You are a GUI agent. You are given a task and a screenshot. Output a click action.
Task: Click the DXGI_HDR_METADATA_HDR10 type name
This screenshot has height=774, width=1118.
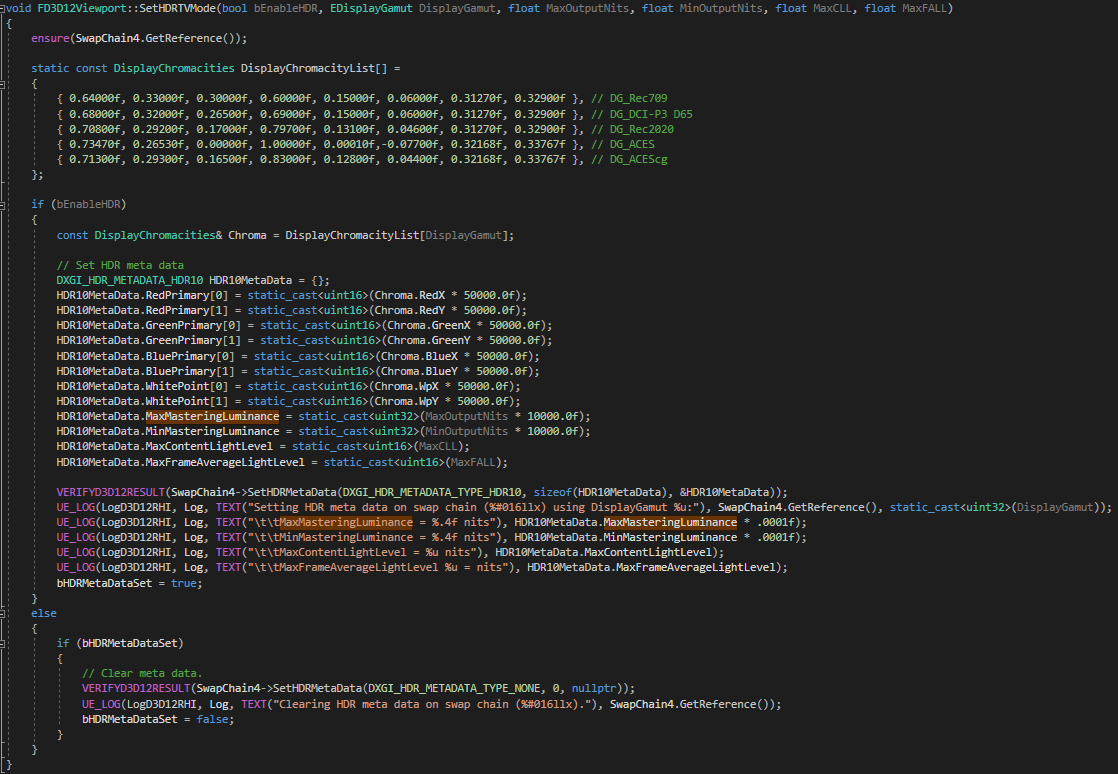coord(129,279)
